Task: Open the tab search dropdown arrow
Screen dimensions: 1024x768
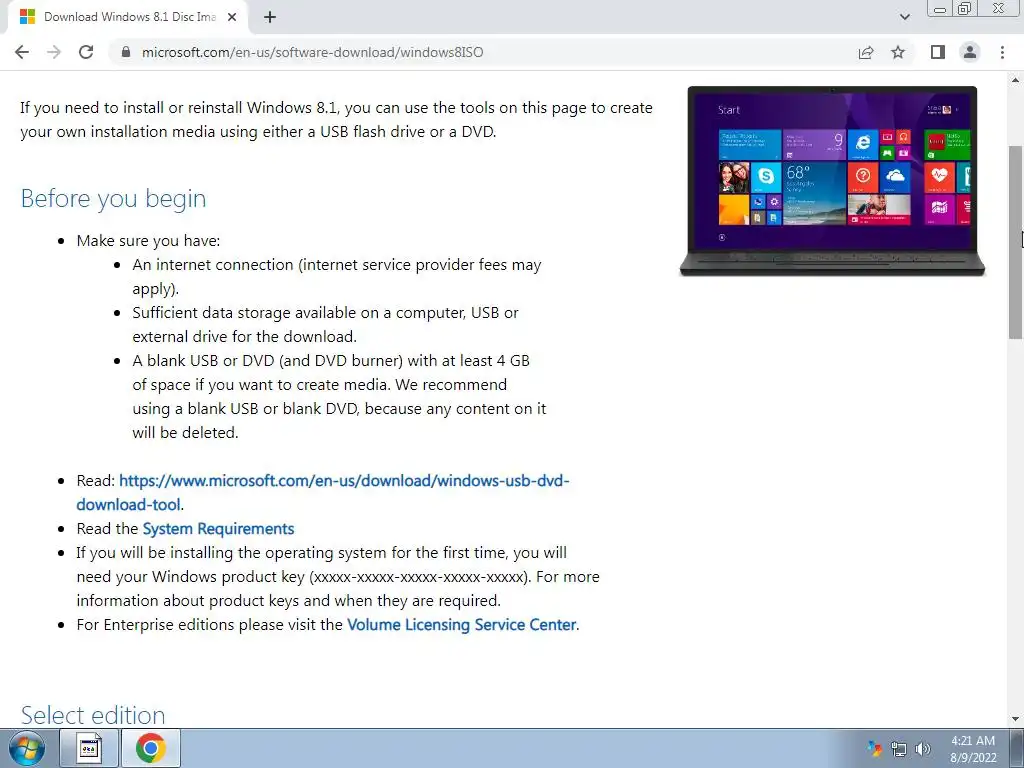Action: [x=904, y=17]
